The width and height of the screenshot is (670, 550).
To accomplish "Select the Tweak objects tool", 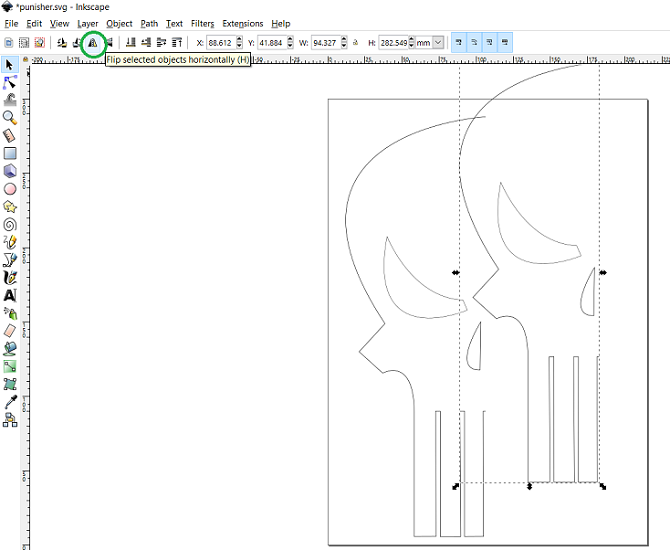I will (x=10, y=100).
